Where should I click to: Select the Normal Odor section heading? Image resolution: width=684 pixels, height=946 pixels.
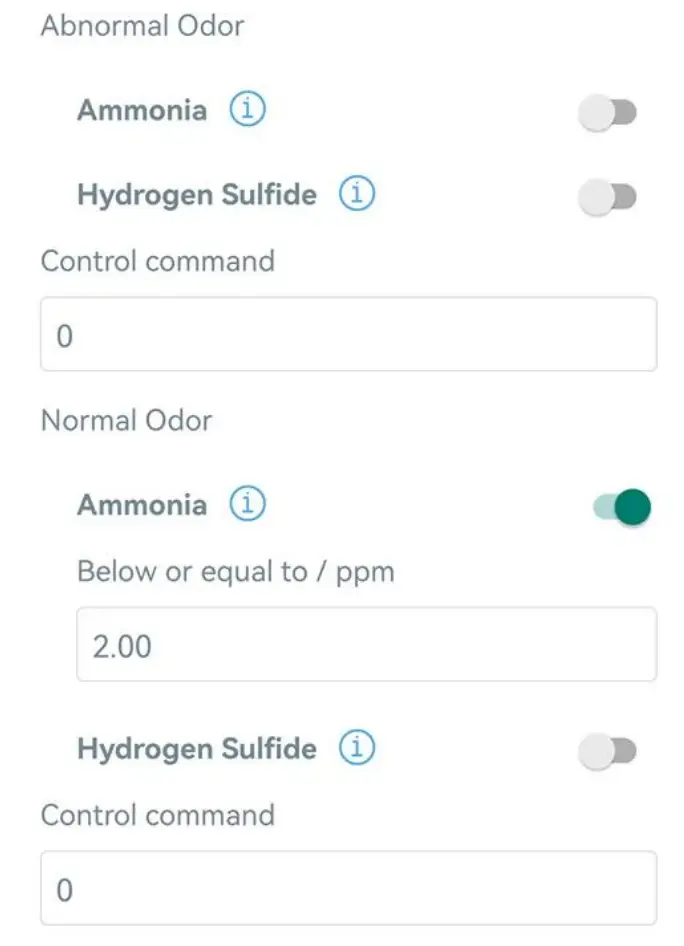(x=125, y=420)
